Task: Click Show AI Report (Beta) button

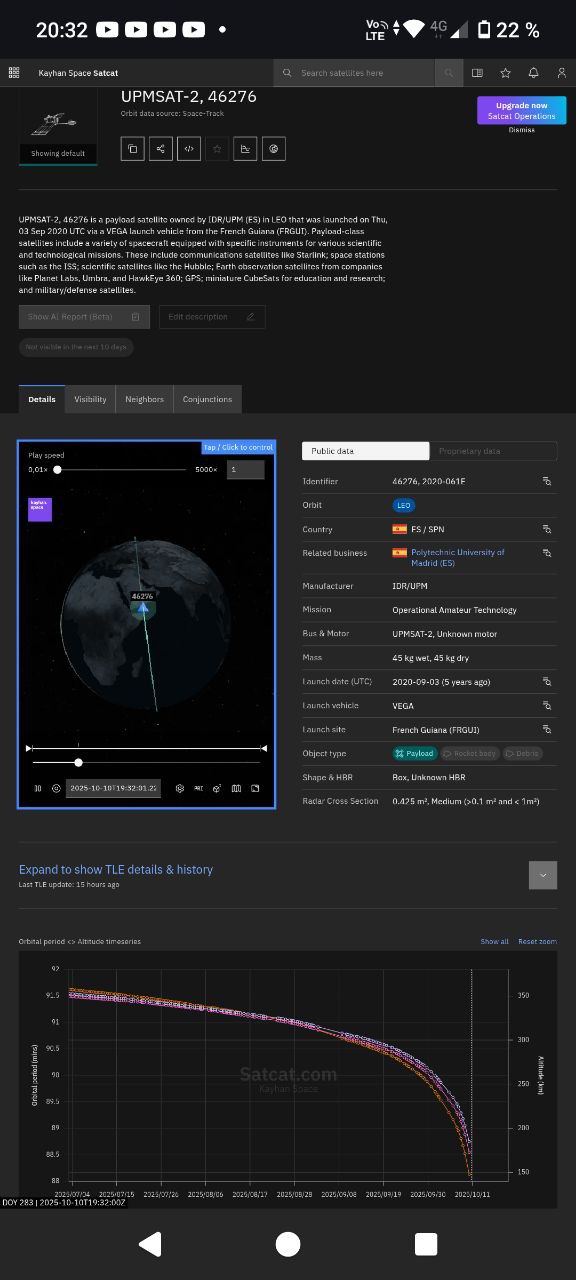Action: (x=84, y=317)
